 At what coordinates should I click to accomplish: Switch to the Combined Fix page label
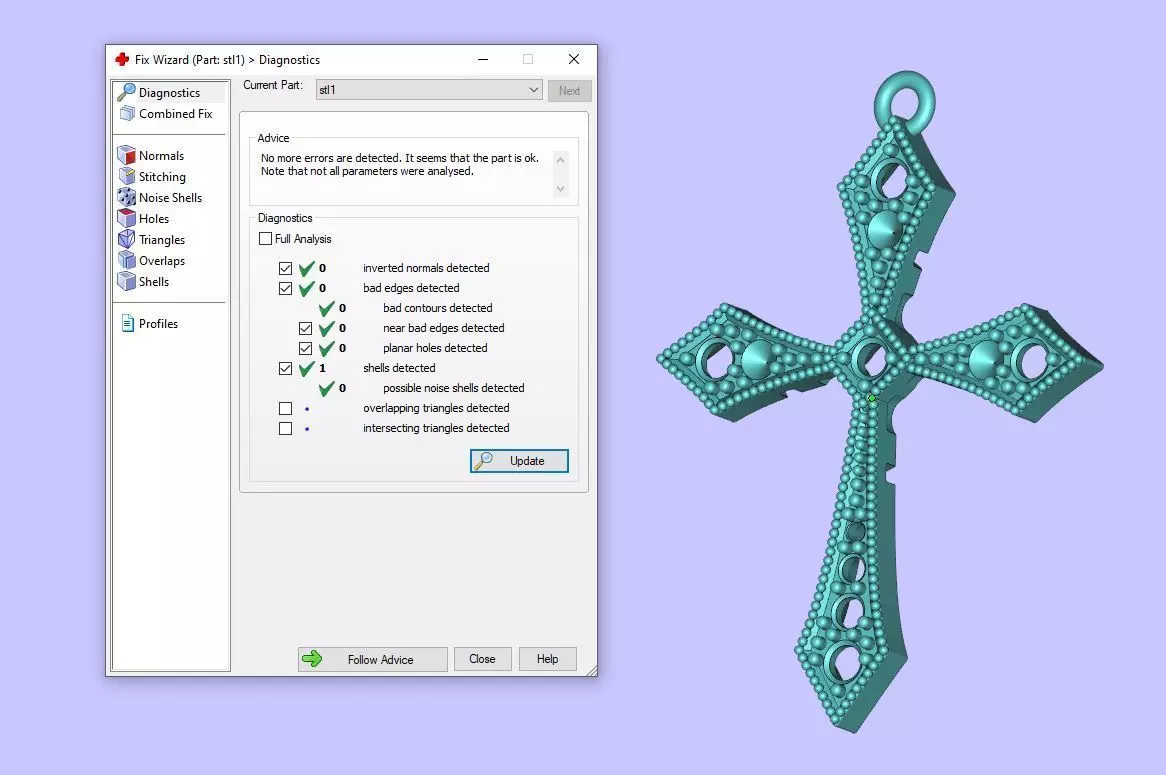click(175, 113)
